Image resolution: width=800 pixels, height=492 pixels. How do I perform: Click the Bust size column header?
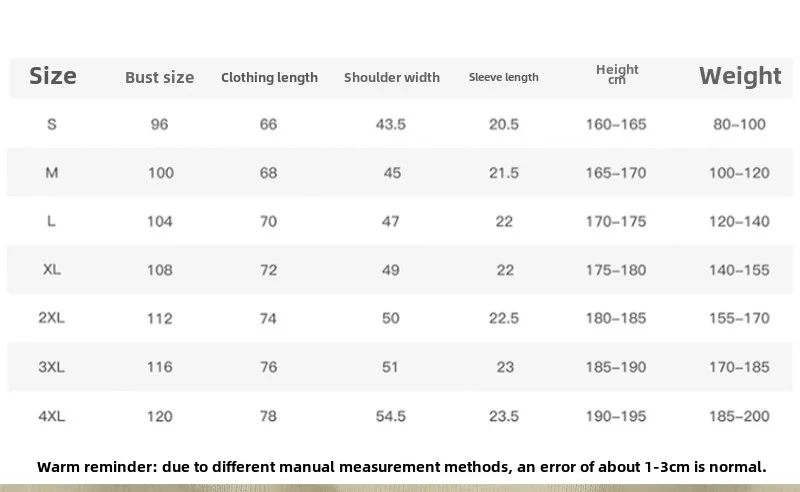coord(159,77)
